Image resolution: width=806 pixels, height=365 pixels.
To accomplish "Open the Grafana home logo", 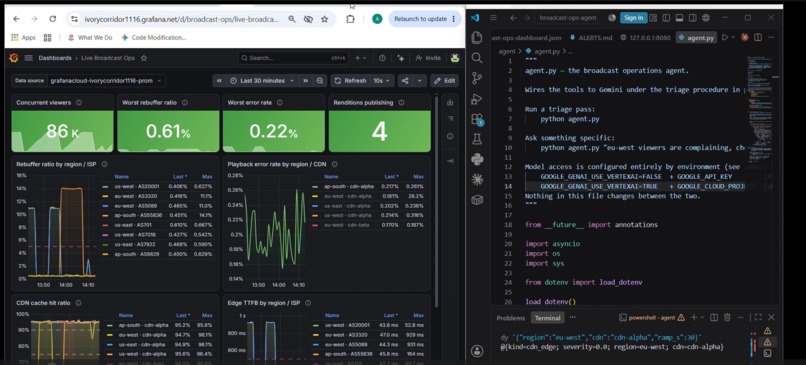I will (14, 58).
